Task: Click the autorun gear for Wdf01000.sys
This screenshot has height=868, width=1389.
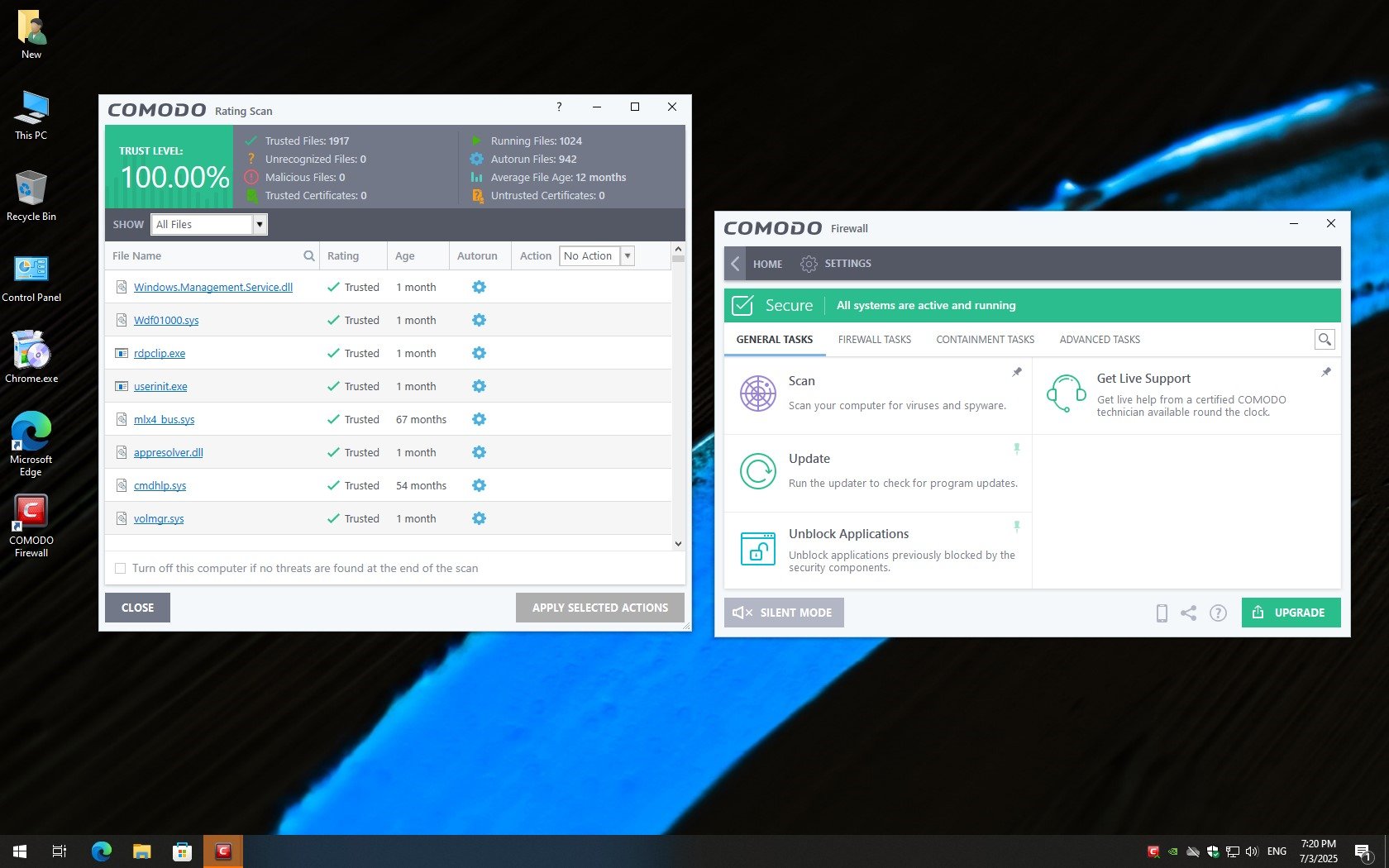Action: pyautogui.click(x=479, y=320)
